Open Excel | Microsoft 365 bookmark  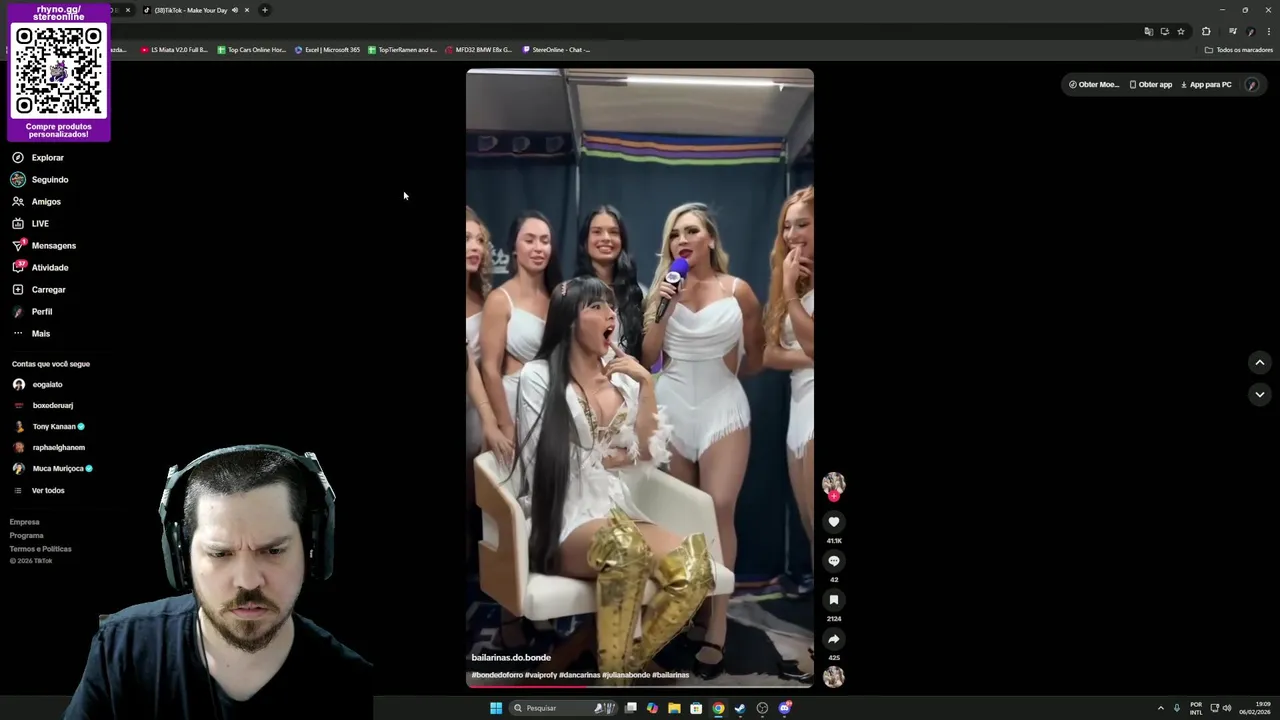point(327,49)
